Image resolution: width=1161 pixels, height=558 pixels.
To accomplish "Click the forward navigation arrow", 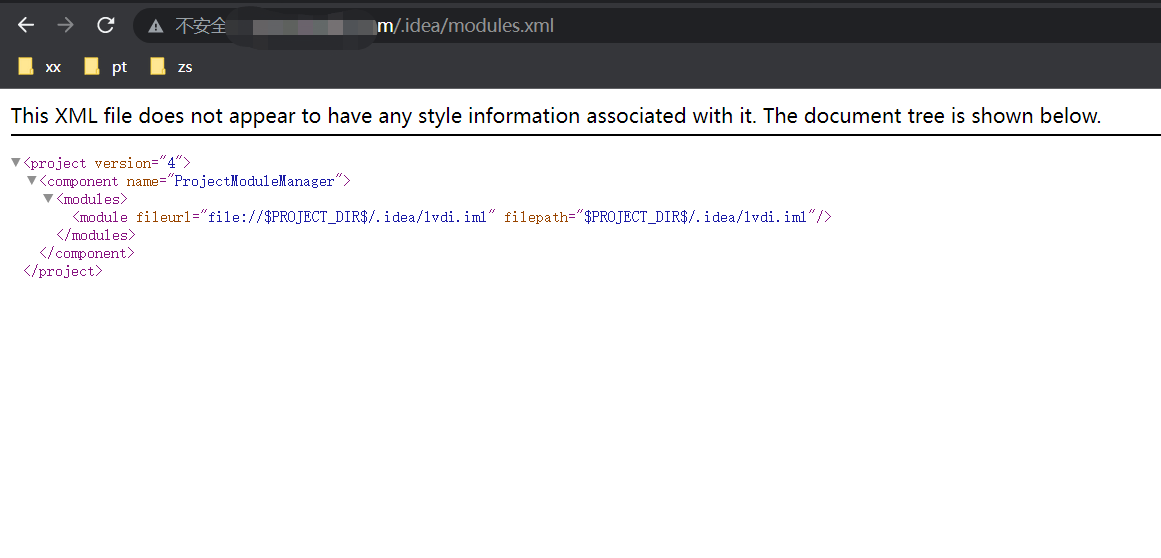I will click(x=66, y=26).
